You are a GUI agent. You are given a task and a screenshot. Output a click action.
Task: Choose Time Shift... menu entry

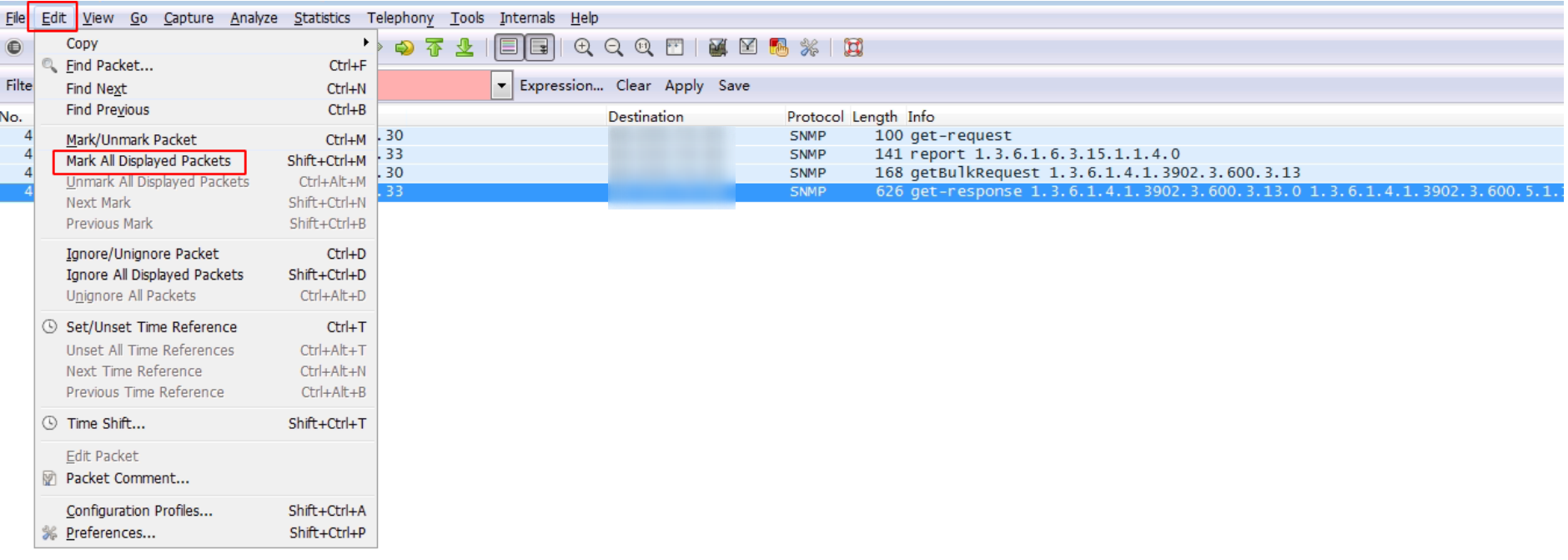pos(206,423)
